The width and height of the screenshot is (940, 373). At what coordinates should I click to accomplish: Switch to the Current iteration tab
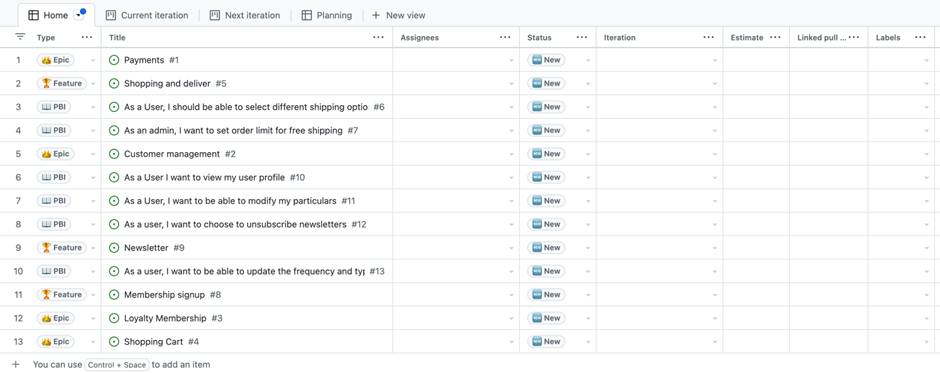pos(147,16)
